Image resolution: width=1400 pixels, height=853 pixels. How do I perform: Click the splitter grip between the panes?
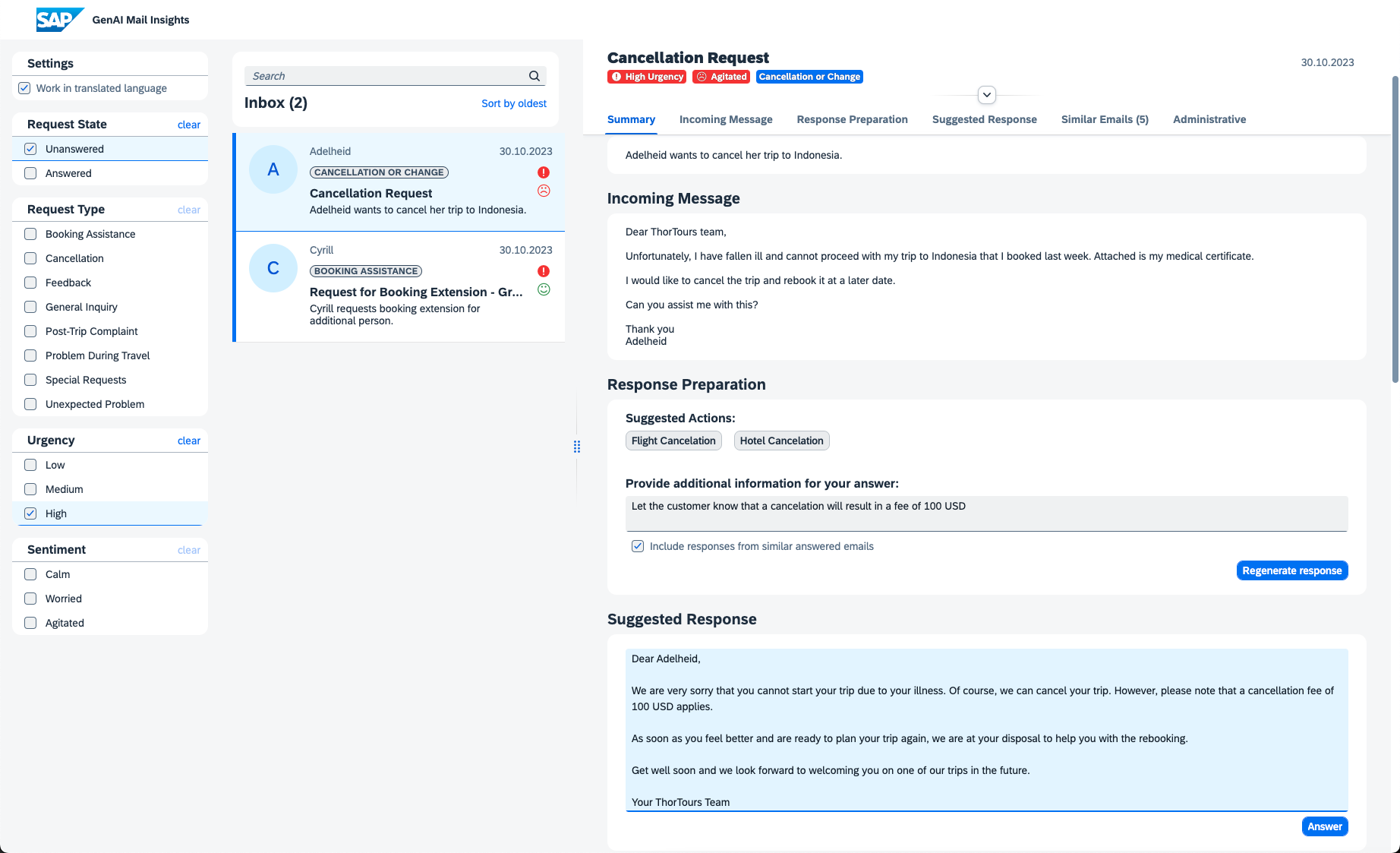tap(577, 447)
